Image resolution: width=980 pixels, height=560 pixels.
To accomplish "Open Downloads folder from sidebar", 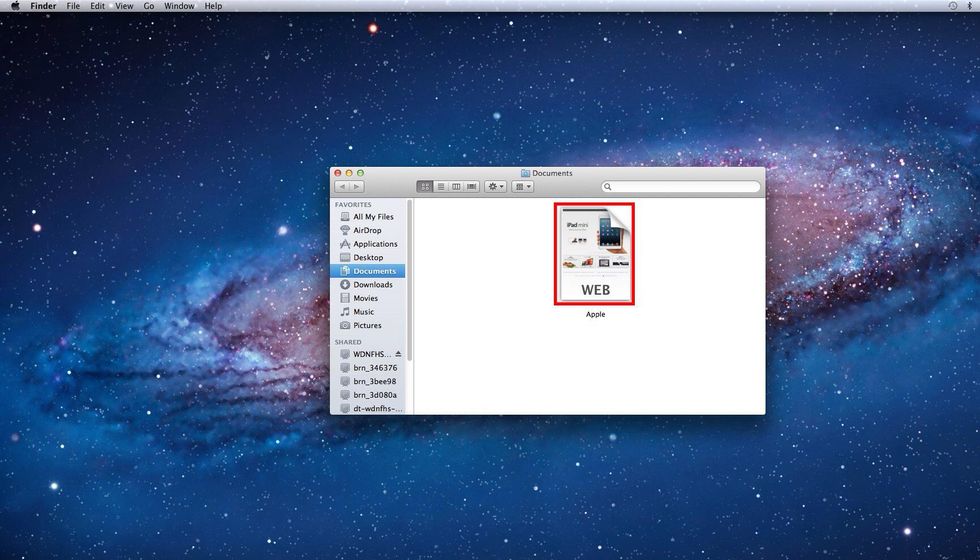I will click(x=372, y=285).
